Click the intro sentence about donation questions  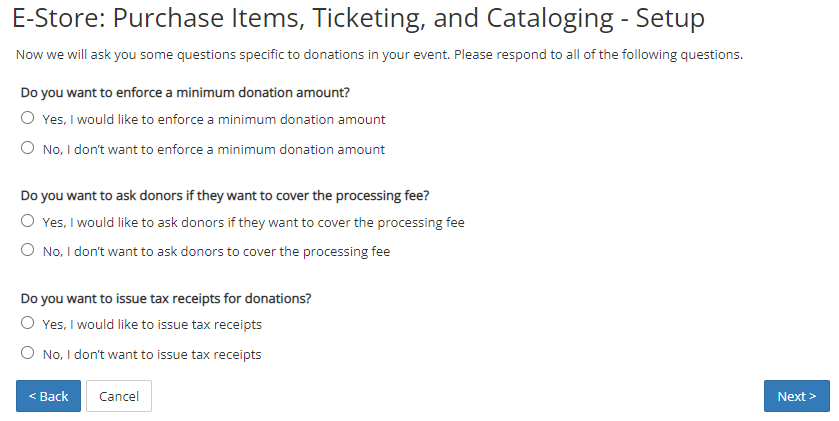[x=379, y=55]
